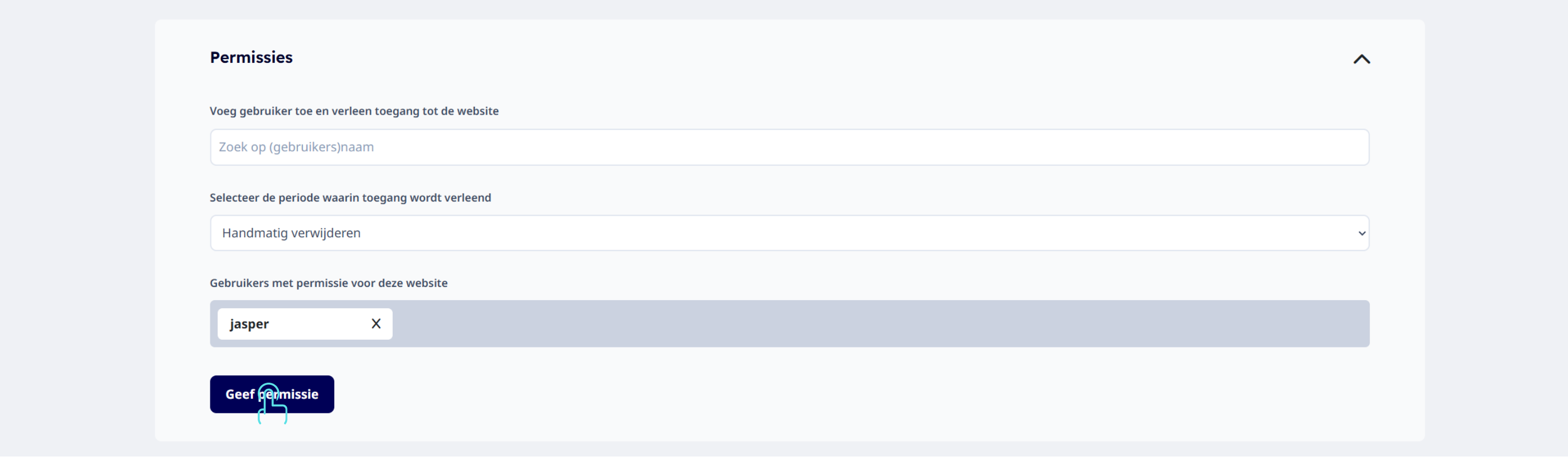Collapse the Permissies section with the chevron
1568x457 pixels.
click(1361, 59)
